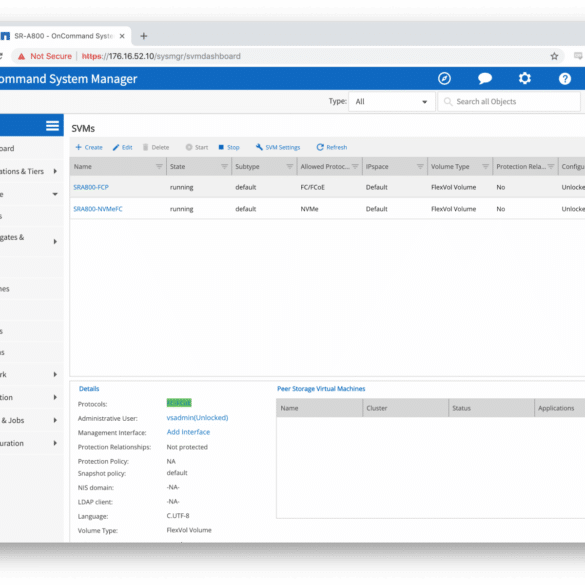Sort by Name column header
Image resolution: width=585 pixels, height=585 pixels.
[x=82, y=166]
